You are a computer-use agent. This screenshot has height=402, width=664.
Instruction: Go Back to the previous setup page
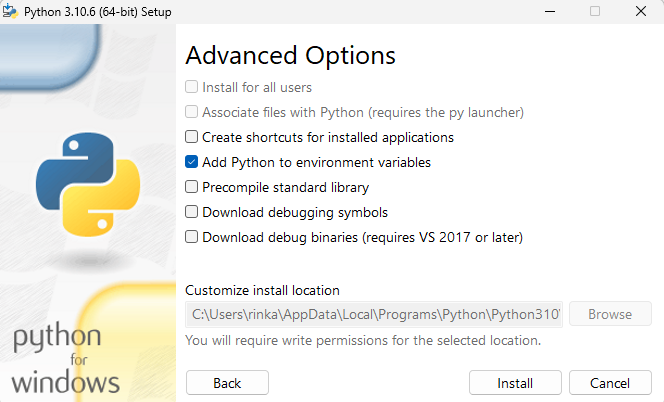pos(227,383)
